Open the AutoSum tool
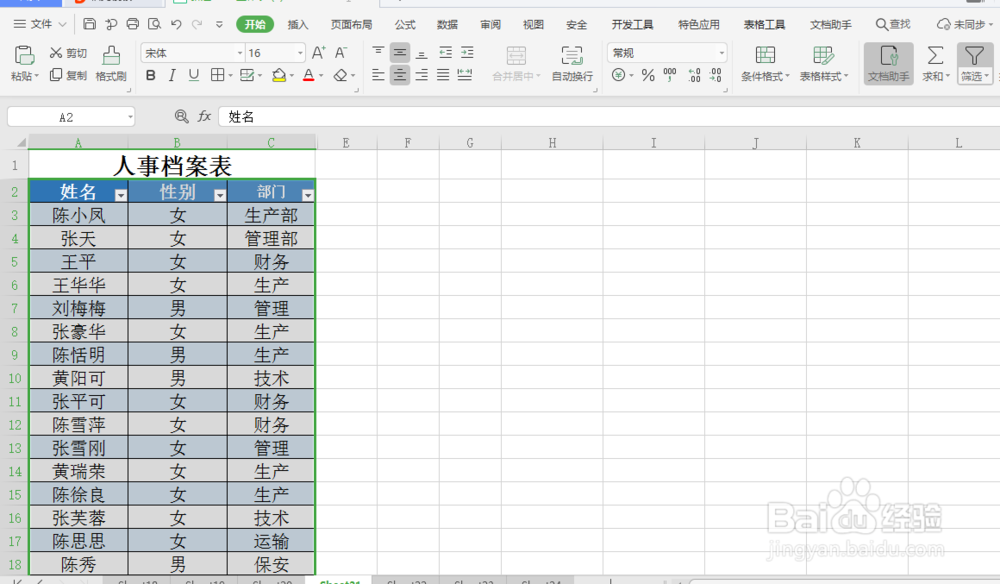 pos(933,64)
